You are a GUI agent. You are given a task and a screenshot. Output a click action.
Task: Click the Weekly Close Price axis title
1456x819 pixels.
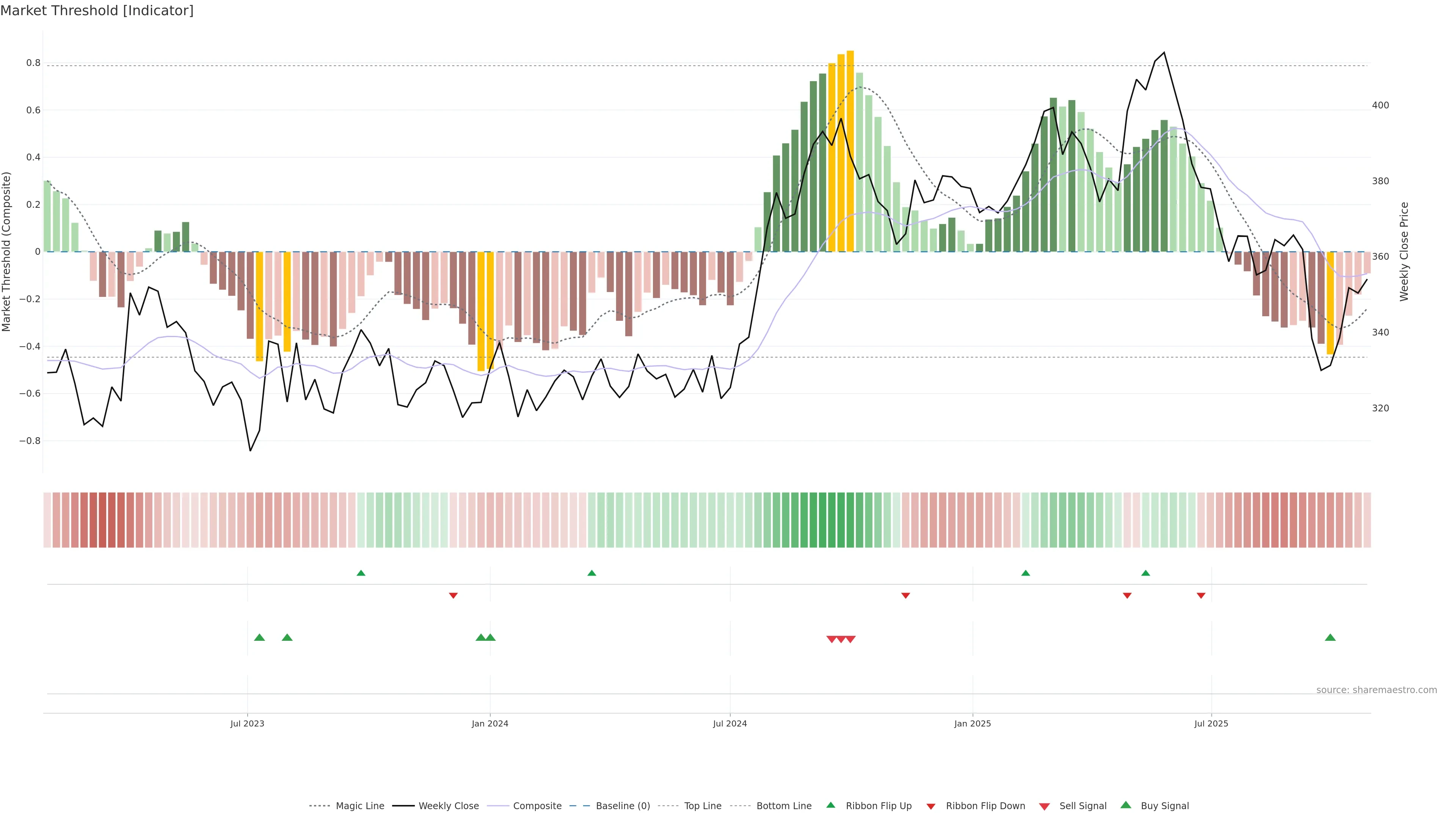(x=1404, y=251)
